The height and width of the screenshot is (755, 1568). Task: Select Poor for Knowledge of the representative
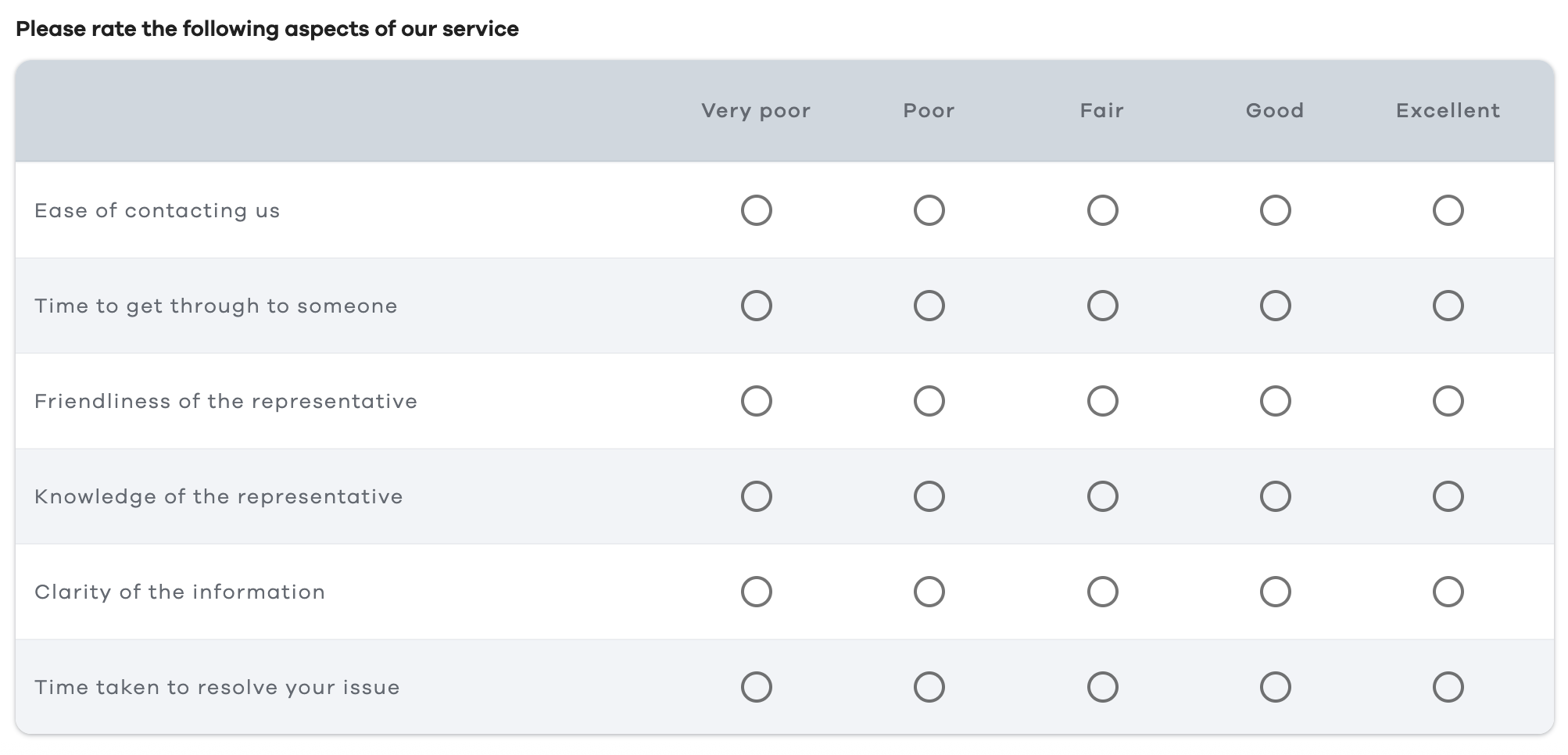pos(929,496)
